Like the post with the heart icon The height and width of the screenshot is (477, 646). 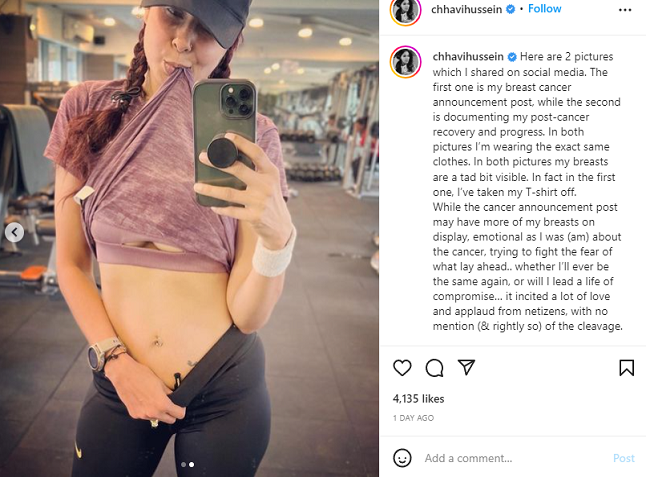(x=402, y=367)
